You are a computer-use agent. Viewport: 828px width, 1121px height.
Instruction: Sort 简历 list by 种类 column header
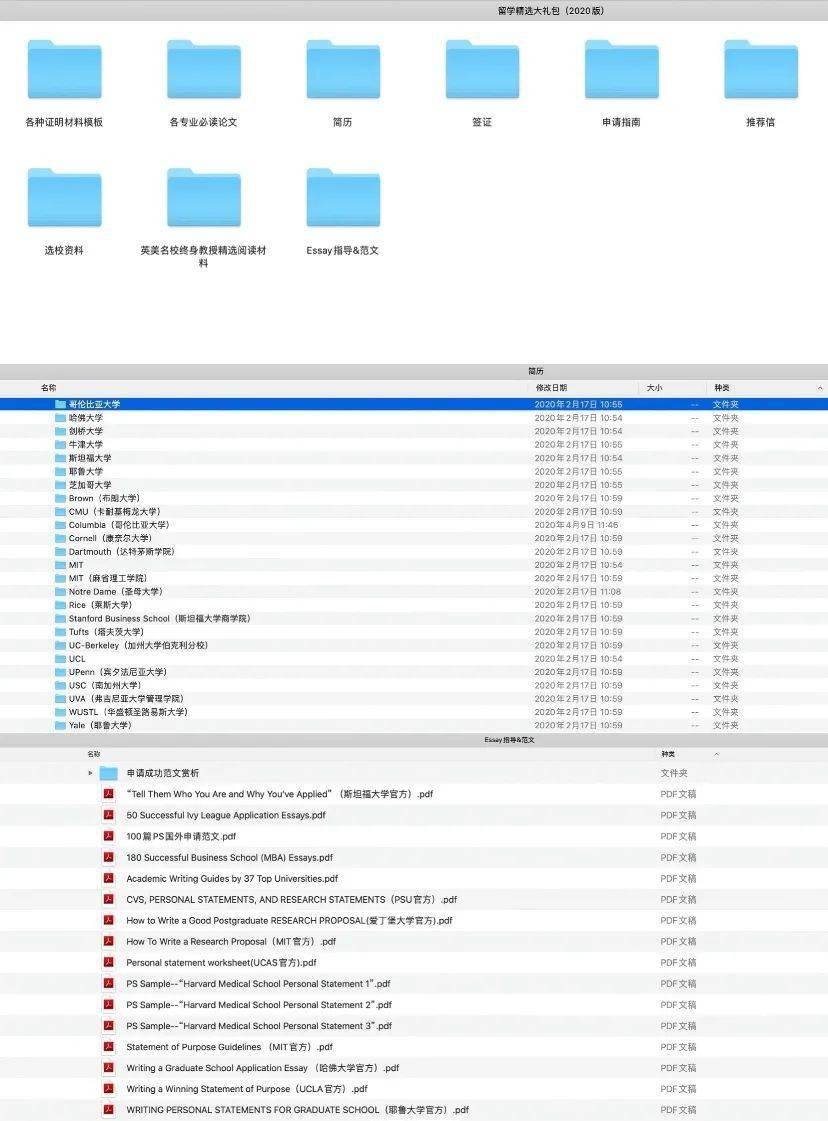pos(721,387)
